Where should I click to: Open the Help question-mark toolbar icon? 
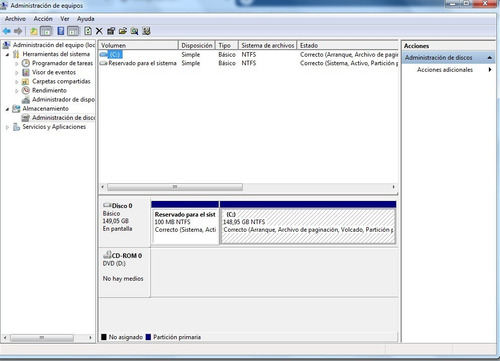pyautogui.click(x=61, y=31)
